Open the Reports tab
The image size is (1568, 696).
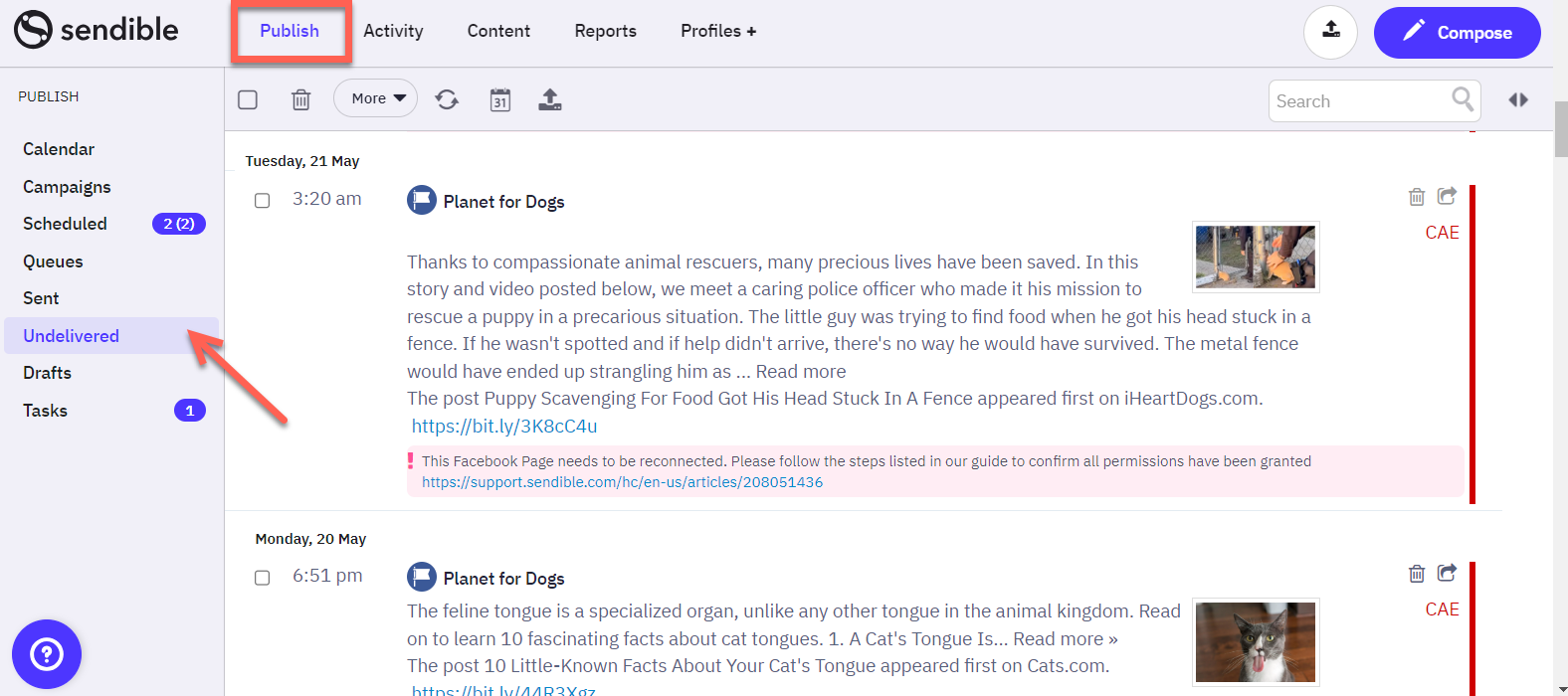(x=605, y=31)
